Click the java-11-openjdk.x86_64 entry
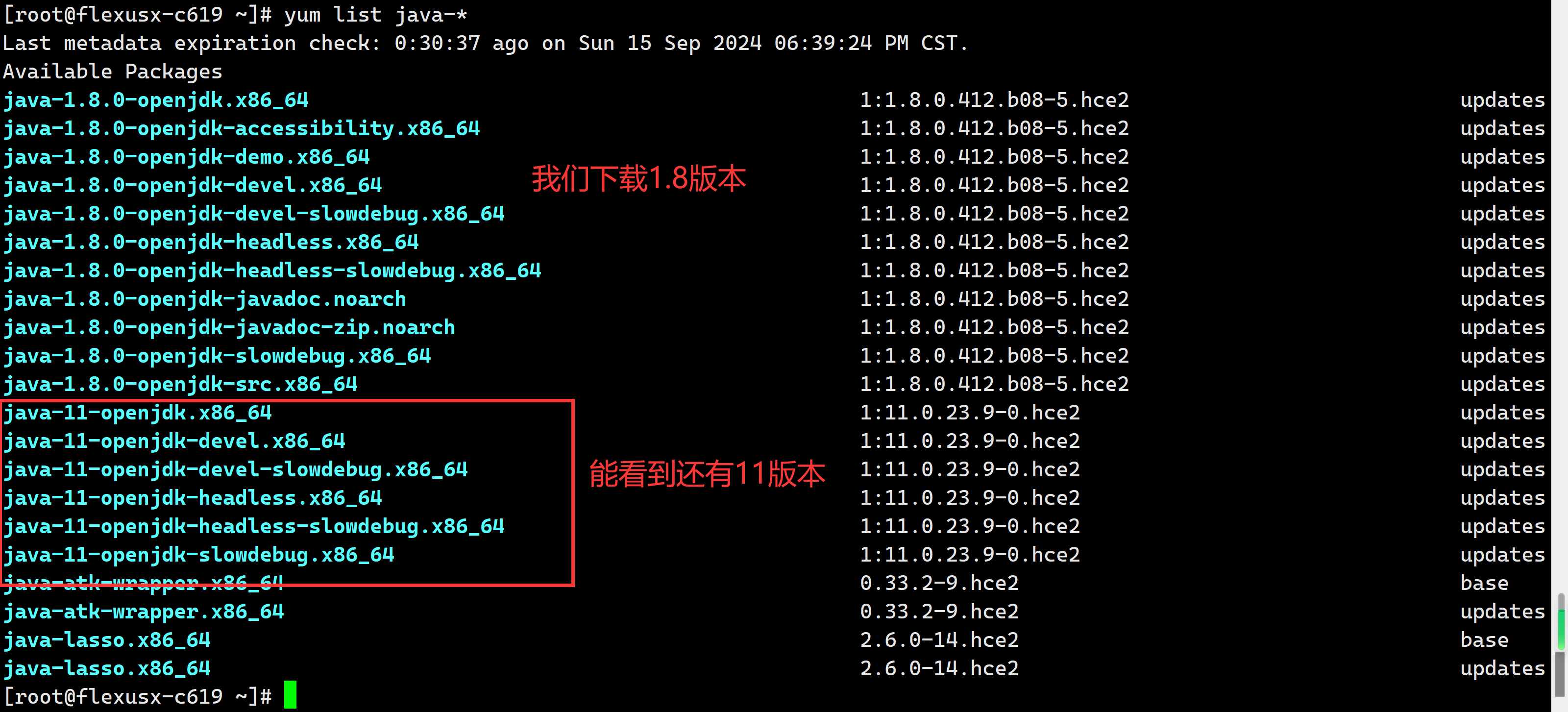Screen dimensions: 1568x712 [137, 413]
